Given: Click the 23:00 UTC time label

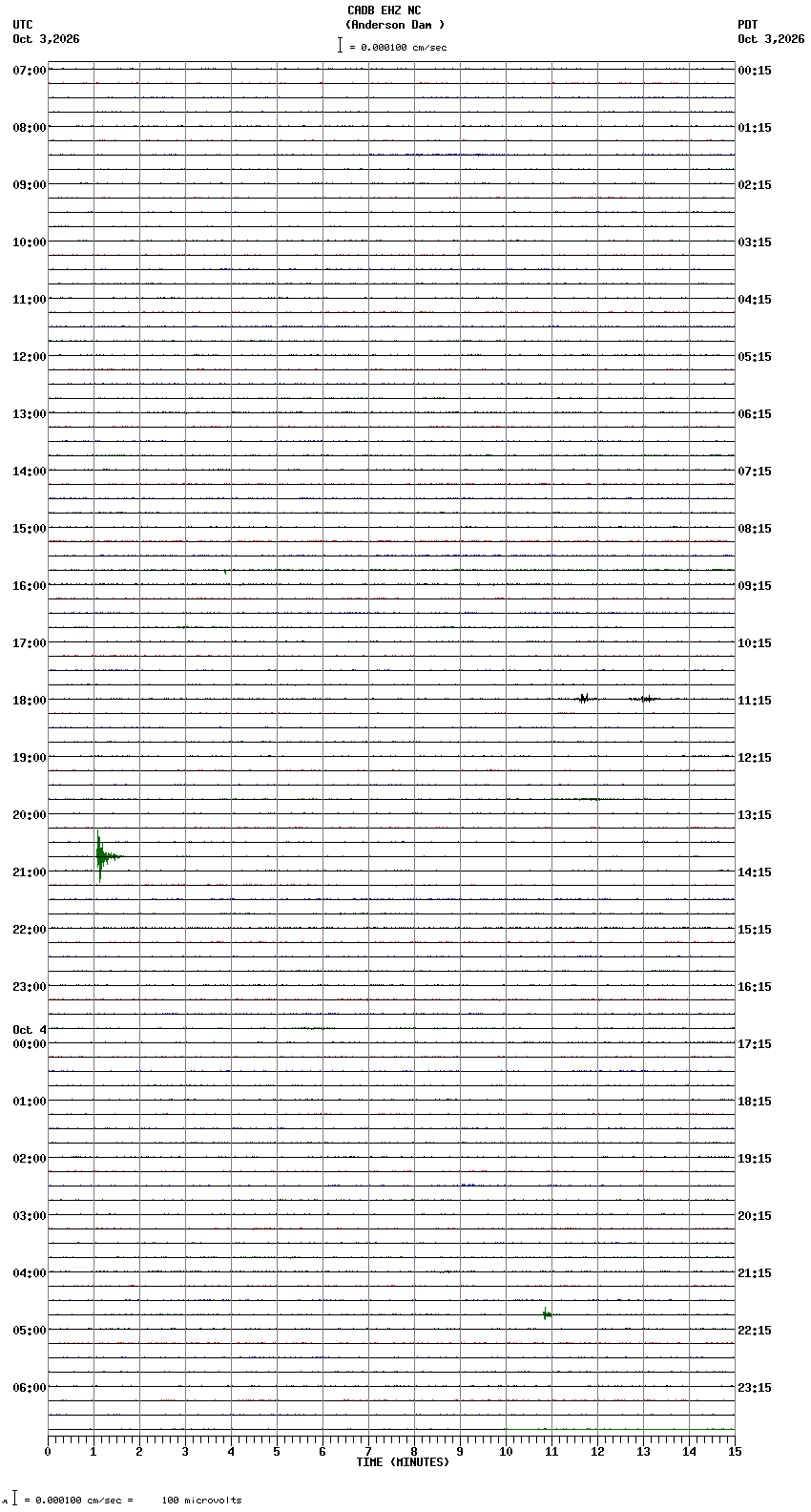Looking at the screenshot, I should tap(30, 987).
